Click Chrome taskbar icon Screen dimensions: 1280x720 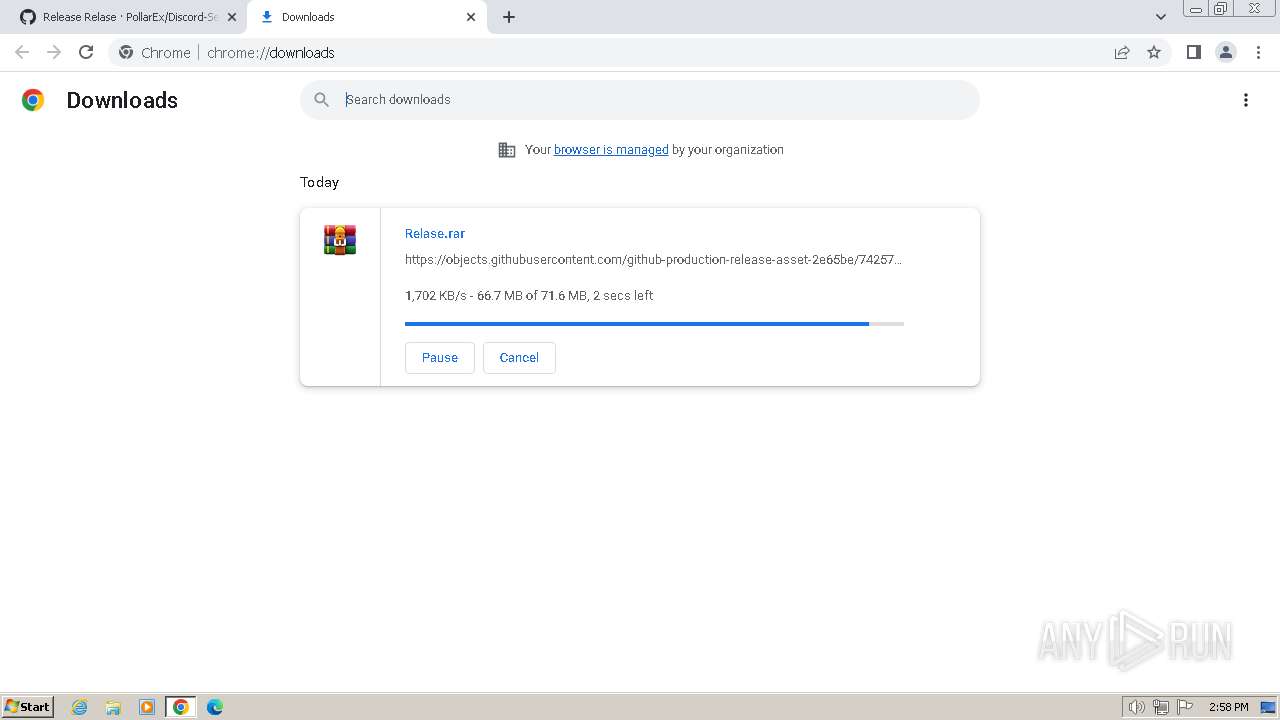coord(181,707)
